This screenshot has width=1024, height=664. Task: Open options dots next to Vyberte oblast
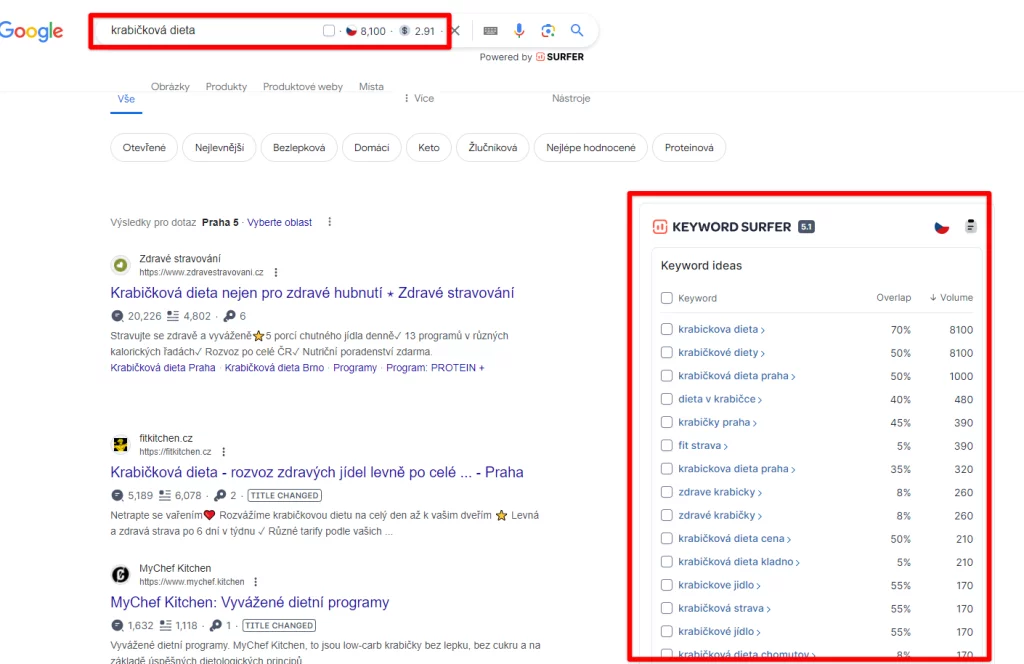tap(330, 222)
